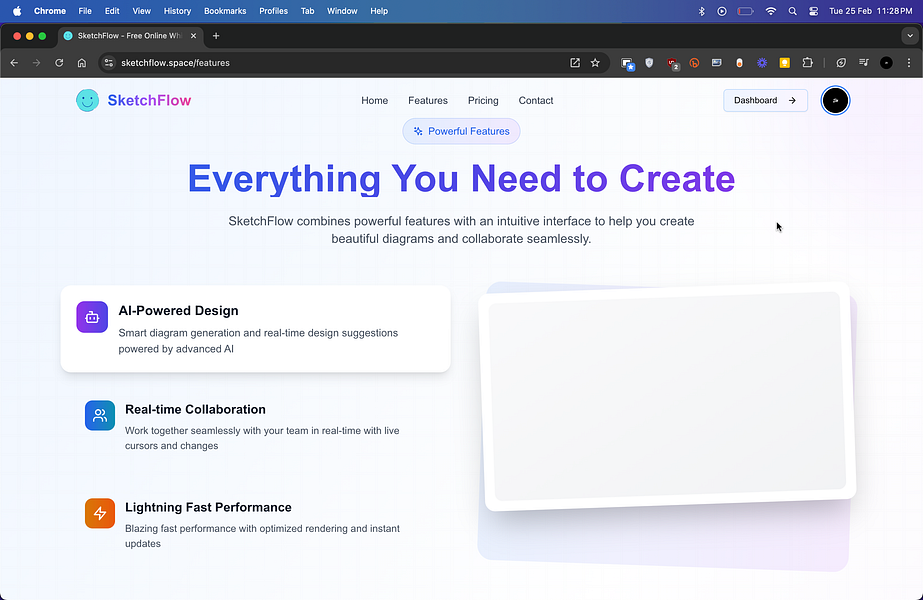Open the Contact nav link

536,101
